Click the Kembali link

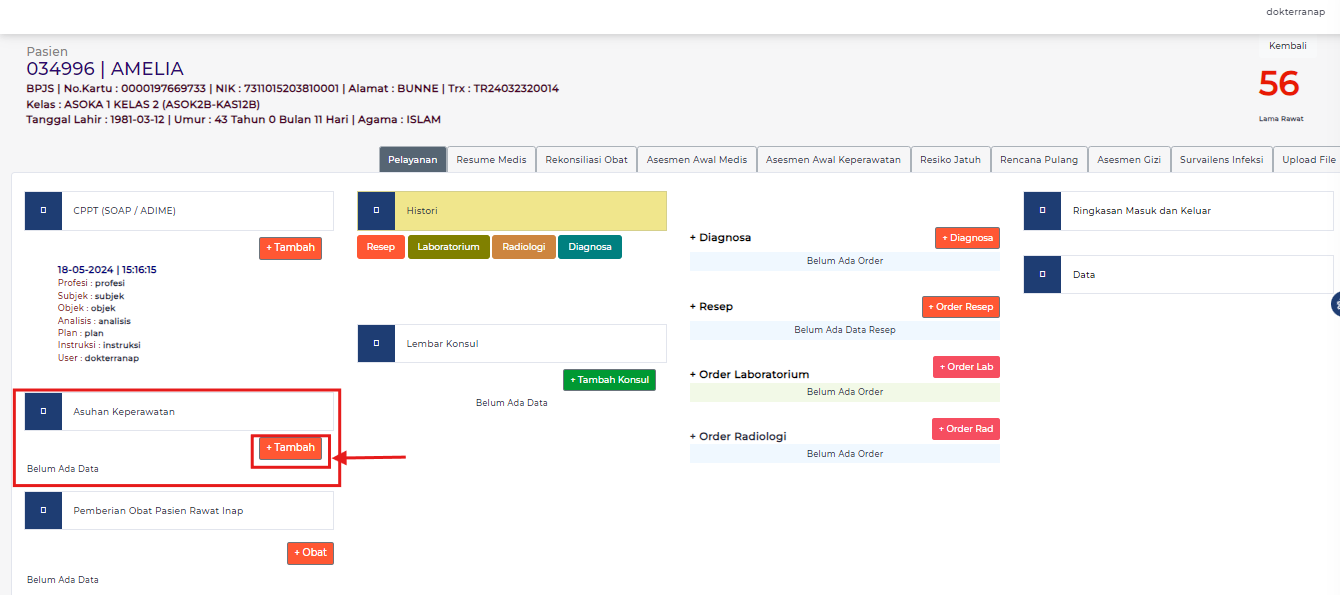click(x=1287, y=46)
